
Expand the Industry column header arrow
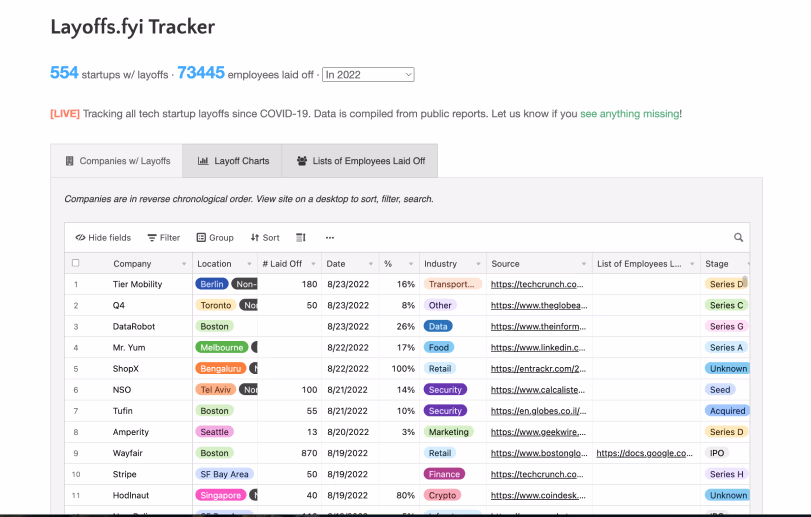(x=478, y=264)
